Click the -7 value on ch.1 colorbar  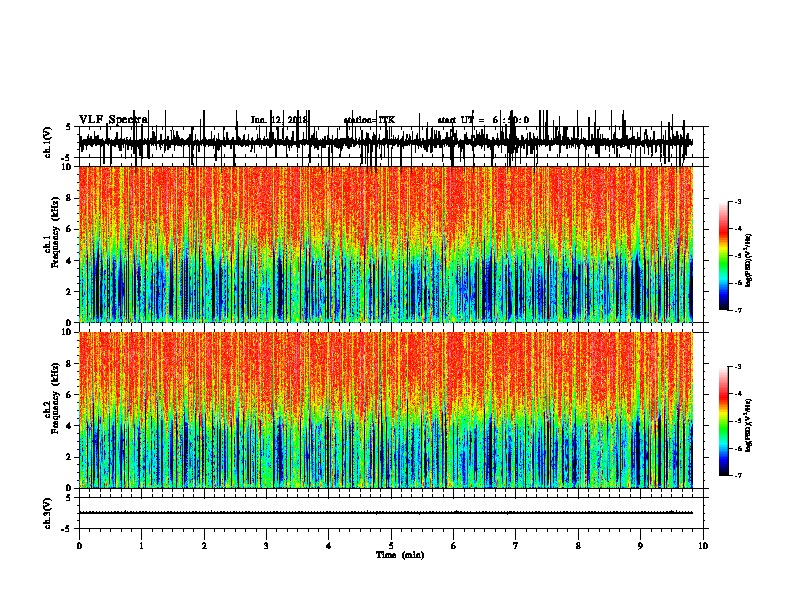pos(738,310)
